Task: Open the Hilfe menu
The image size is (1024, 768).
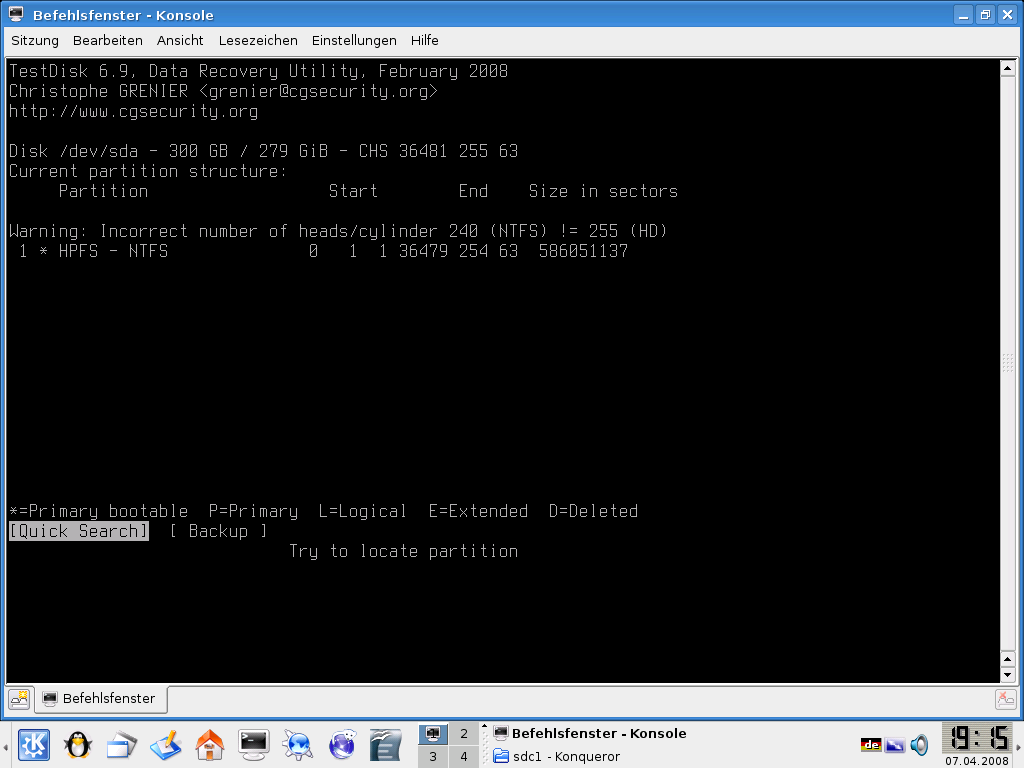Action: [x=424, y=40]
